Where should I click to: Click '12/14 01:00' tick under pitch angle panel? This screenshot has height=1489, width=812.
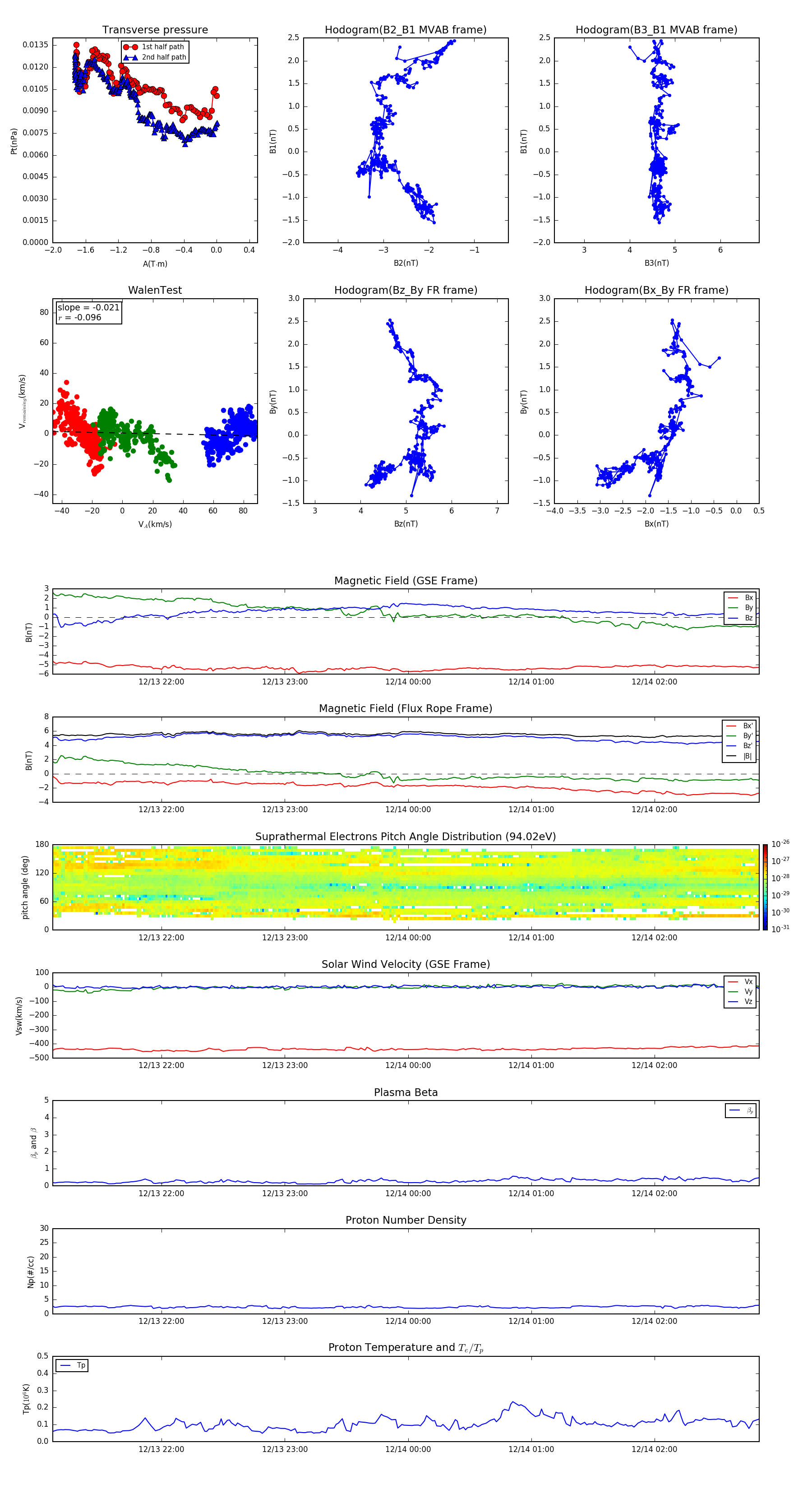(x=531, y=938)
